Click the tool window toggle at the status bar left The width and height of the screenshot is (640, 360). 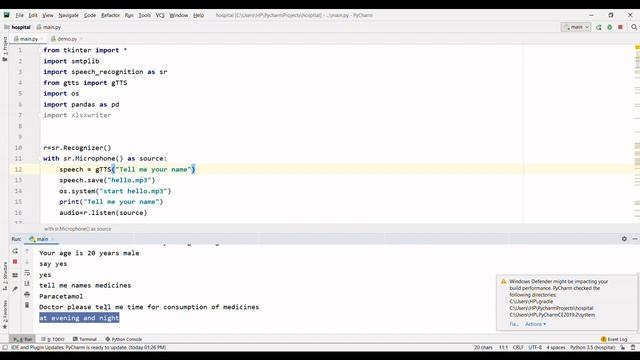pos(5,347)
